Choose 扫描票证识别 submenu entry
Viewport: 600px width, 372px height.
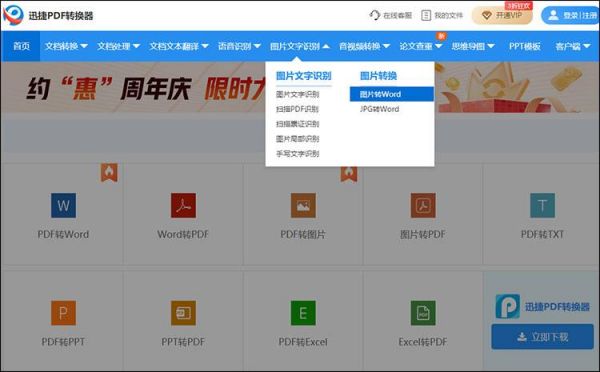point(297,124)
